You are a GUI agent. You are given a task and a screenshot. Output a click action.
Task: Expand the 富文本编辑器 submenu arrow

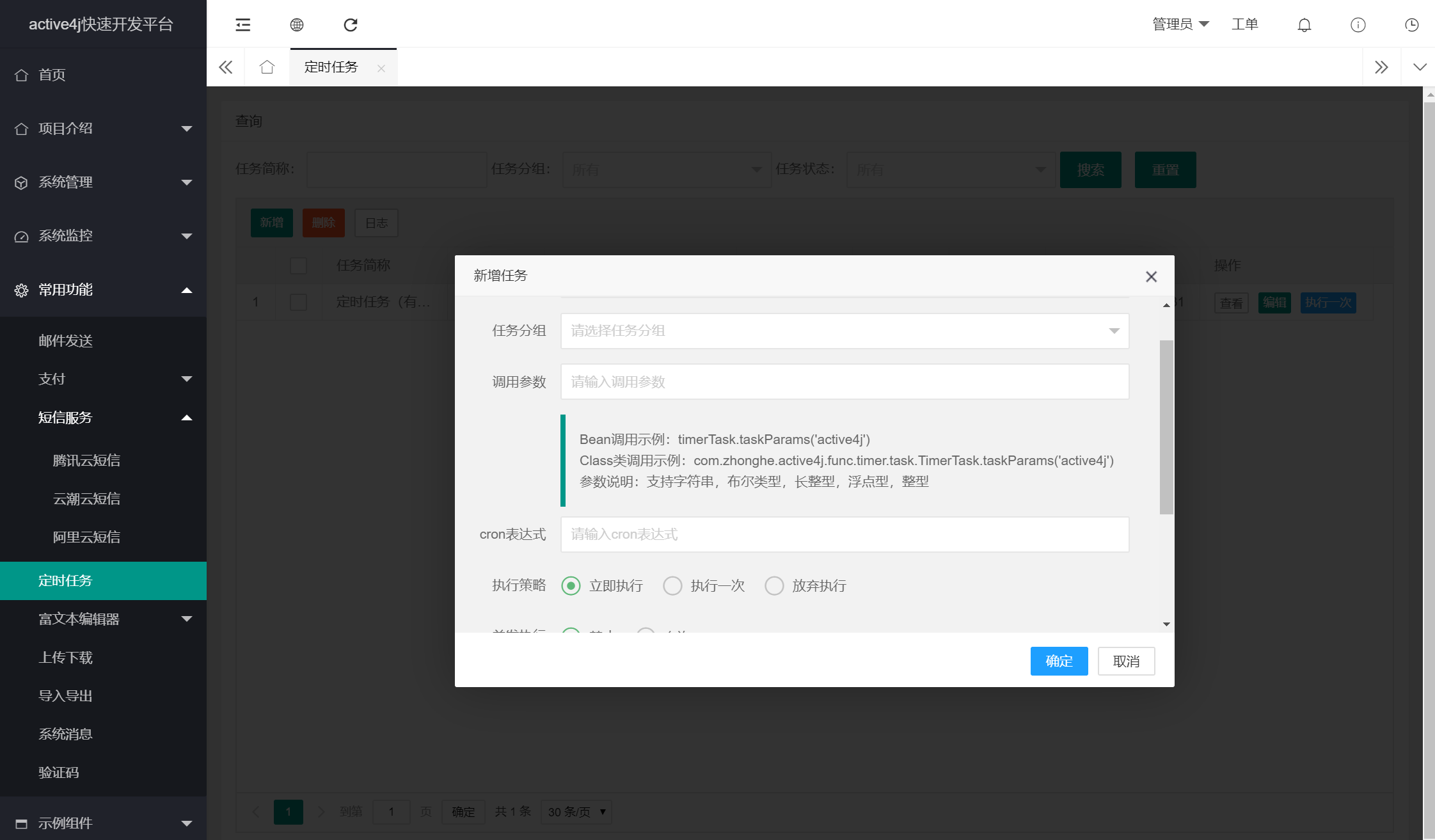(187, 619)
